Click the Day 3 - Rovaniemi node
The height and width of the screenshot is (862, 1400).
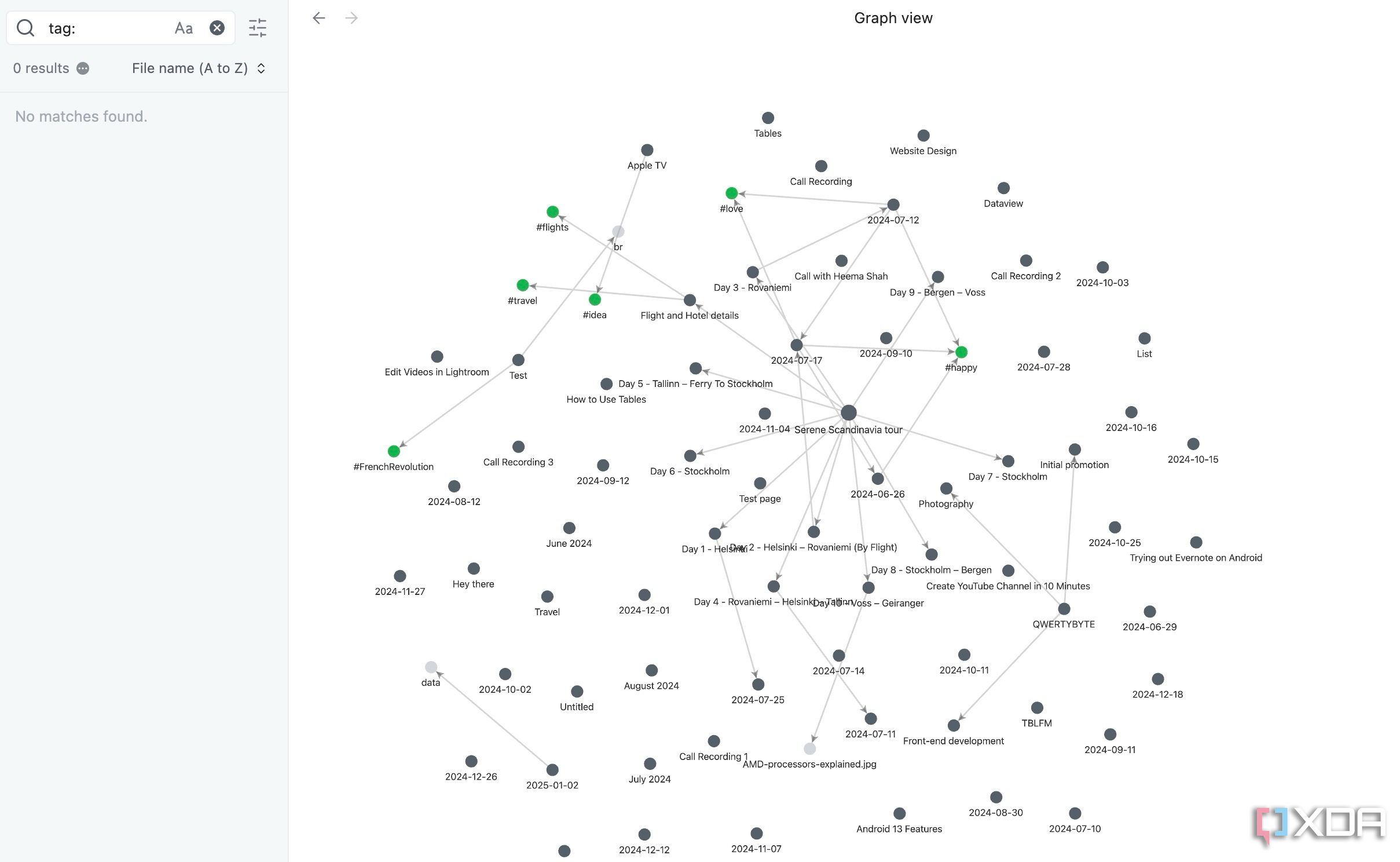pyautogui.click(x=753, y=272)
